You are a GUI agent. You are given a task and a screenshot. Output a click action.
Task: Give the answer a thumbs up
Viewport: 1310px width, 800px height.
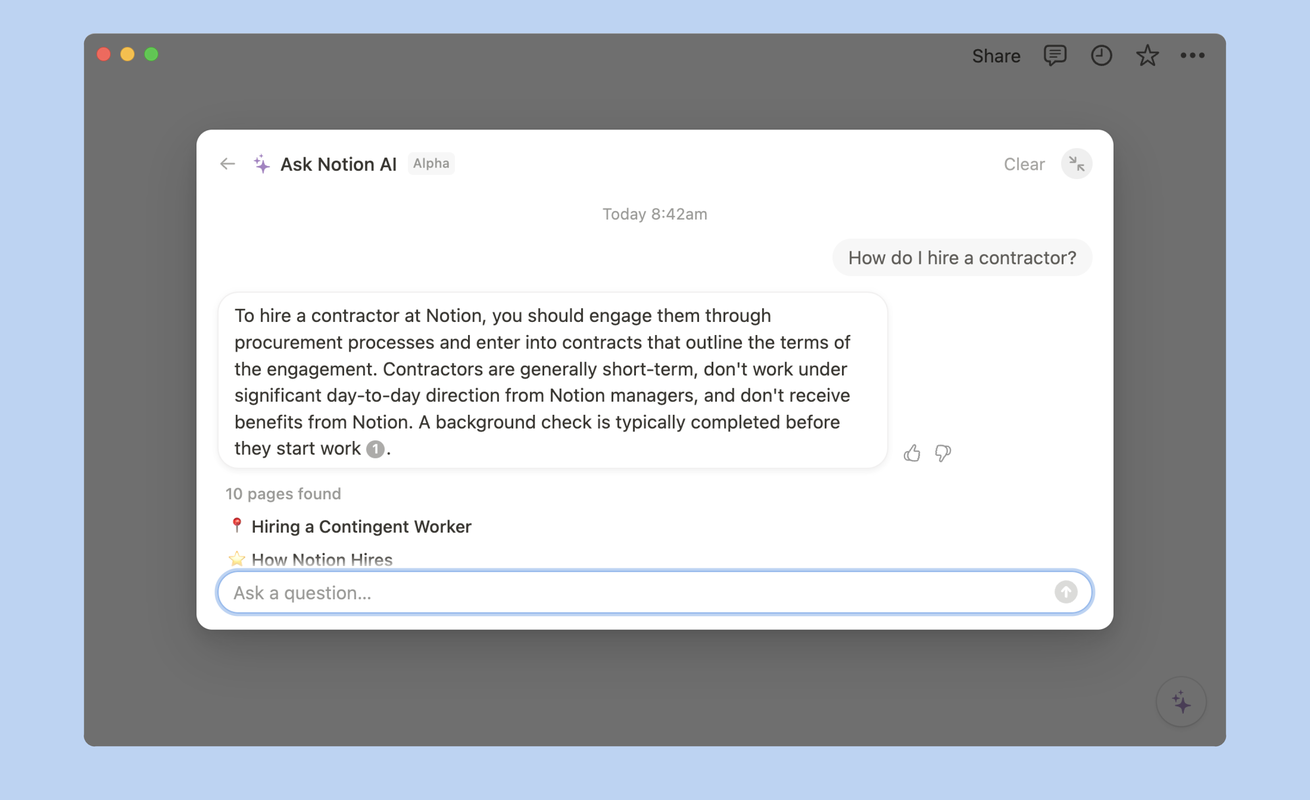pyautogui.click(x=912, y=453)
